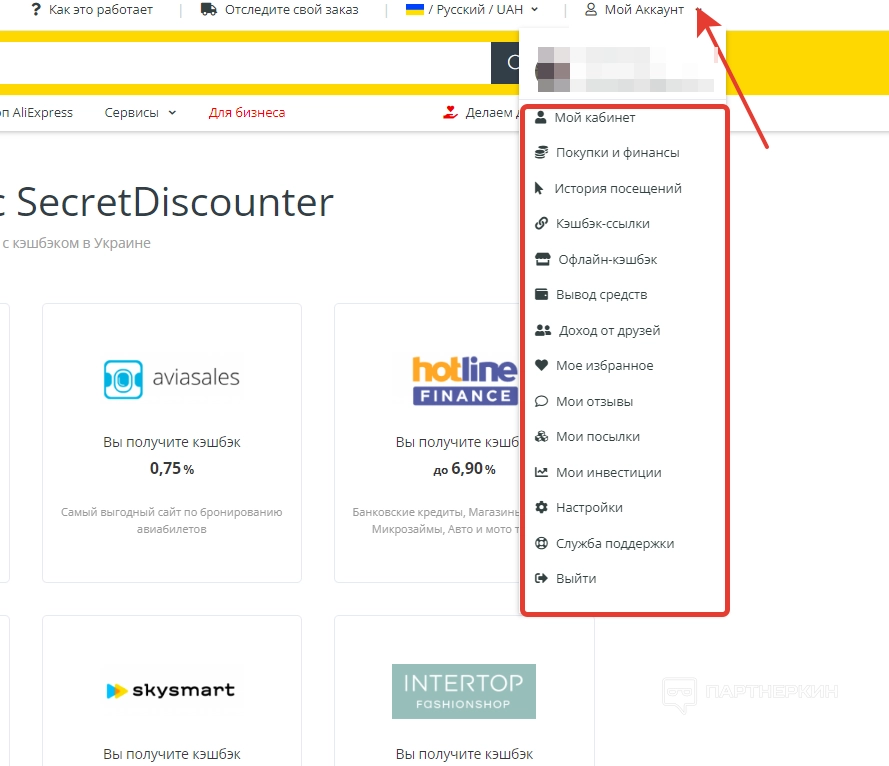Click the wallet icon beside Вывод средств
889x766 pixels.
[541, 294]
